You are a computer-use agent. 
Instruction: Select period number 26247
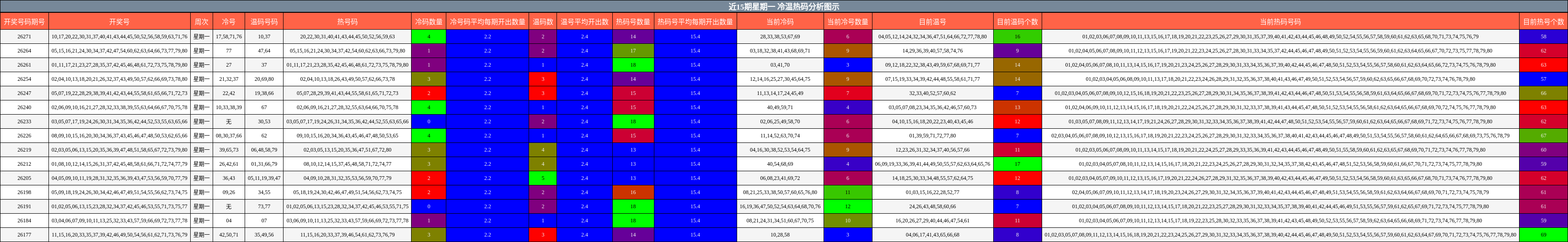point(24,93)
